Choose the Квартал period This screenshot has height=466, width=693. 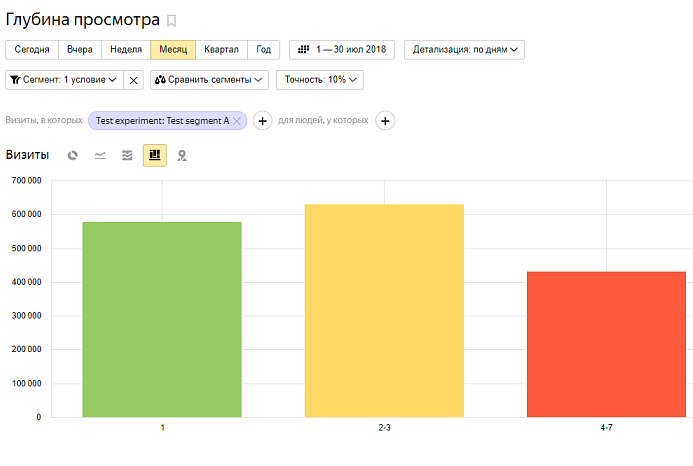pos(221,49)
